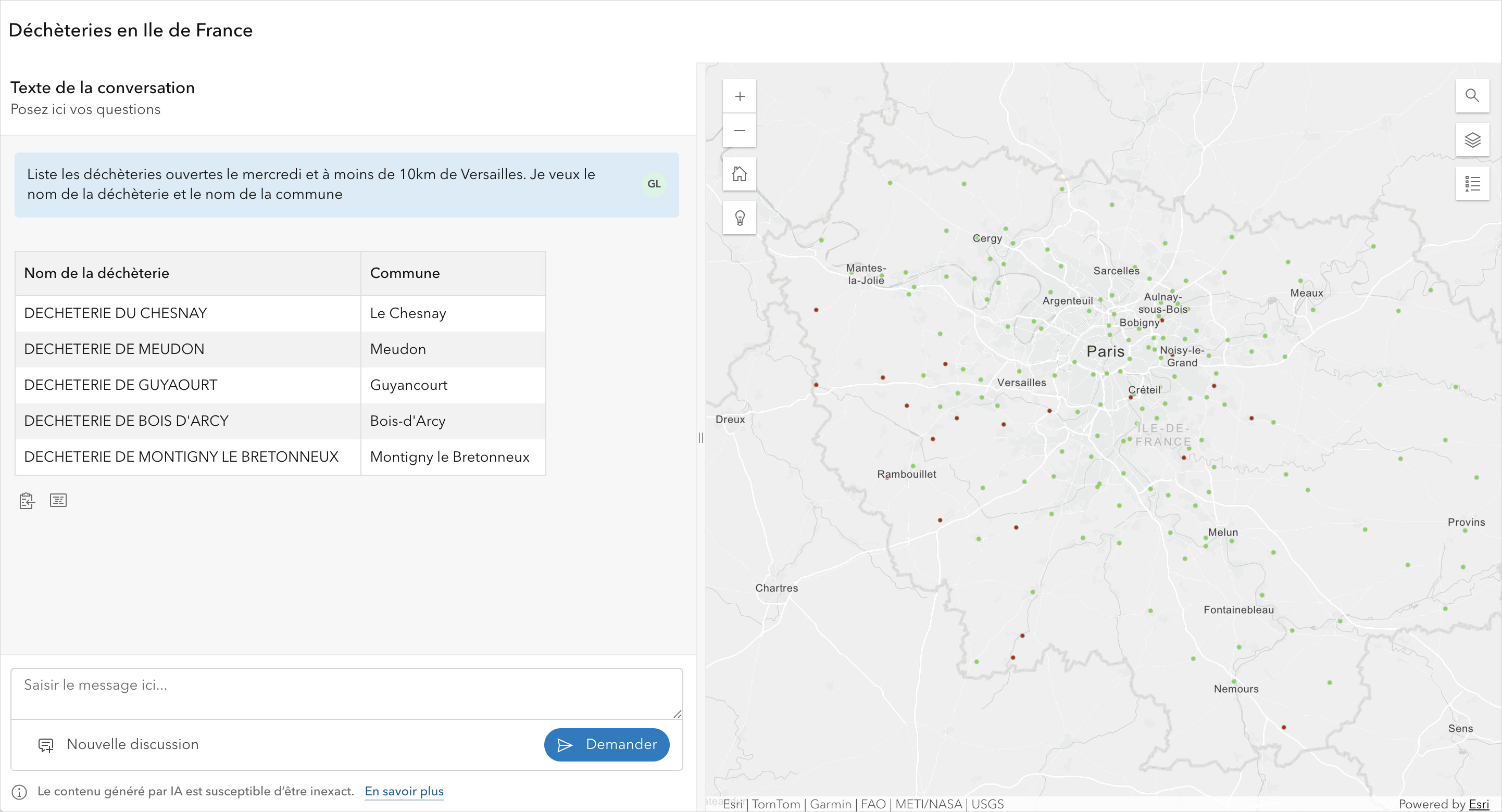Zoom out on the map
The width and height of the screenshot is (1502, 812).
[x=740, y=130]
